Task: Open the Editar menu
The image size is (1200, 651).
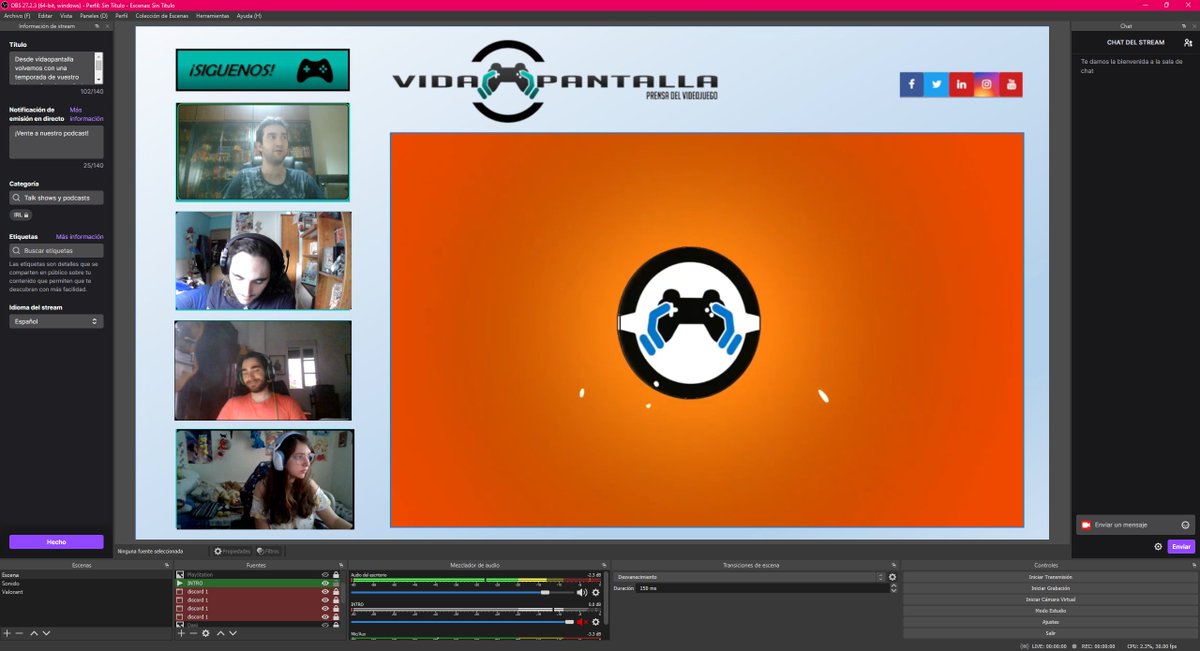Action: (x=46, y=16)
